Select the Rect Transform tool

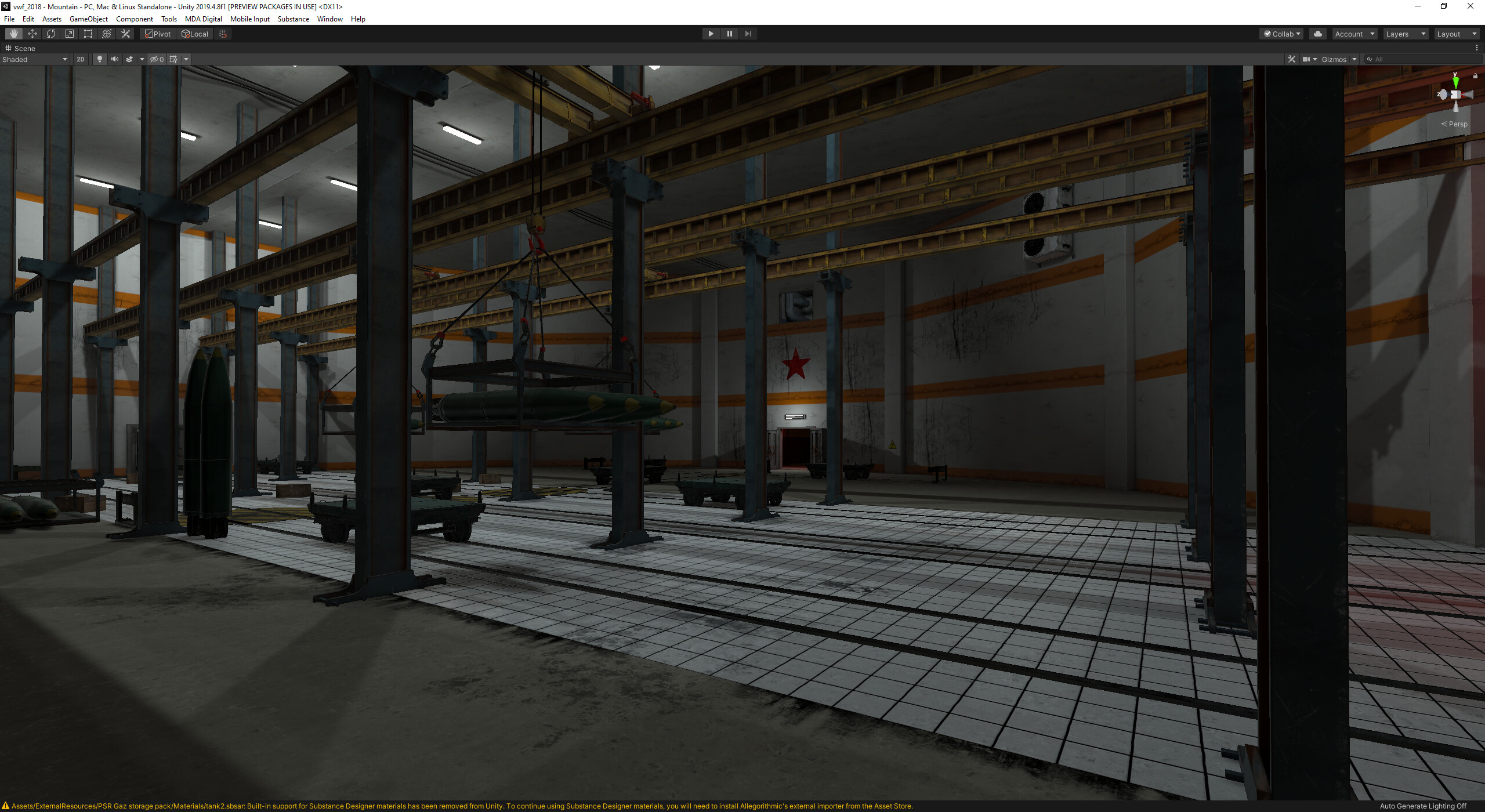[88, 34]
